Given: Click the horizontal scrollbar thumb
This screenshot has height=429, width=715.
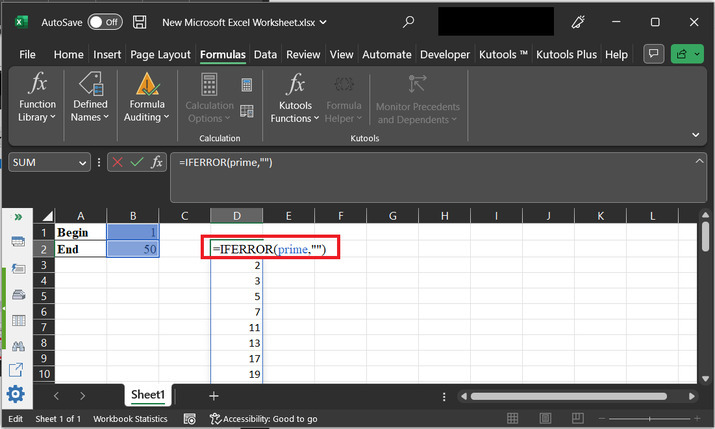Looking at the screenshot, I should [x=569, y=396].
